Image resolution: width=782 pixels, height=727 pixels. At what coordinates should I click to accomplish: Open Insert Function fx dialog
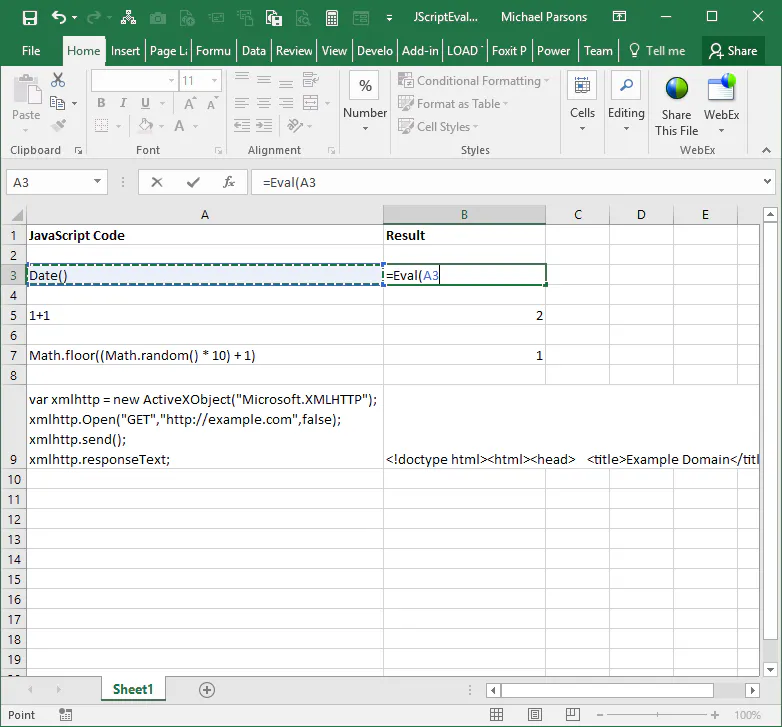click(x=229, y=182)
